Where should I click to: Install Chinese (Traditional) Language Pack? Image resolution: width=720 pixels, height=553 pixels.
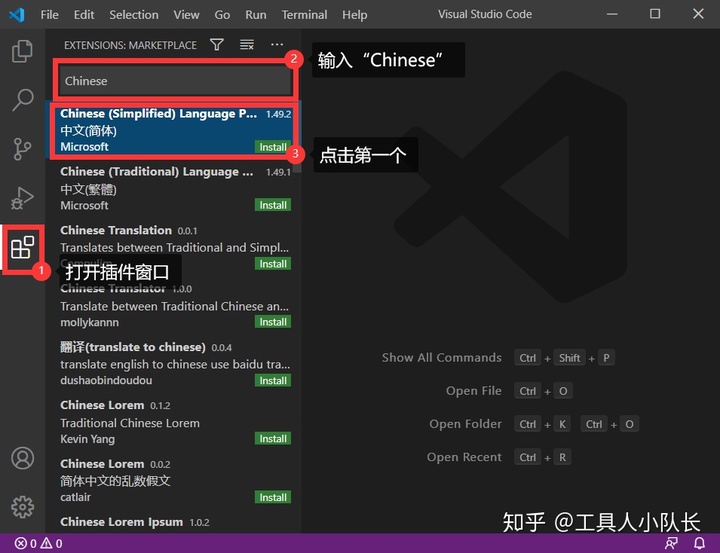[273, 205]
